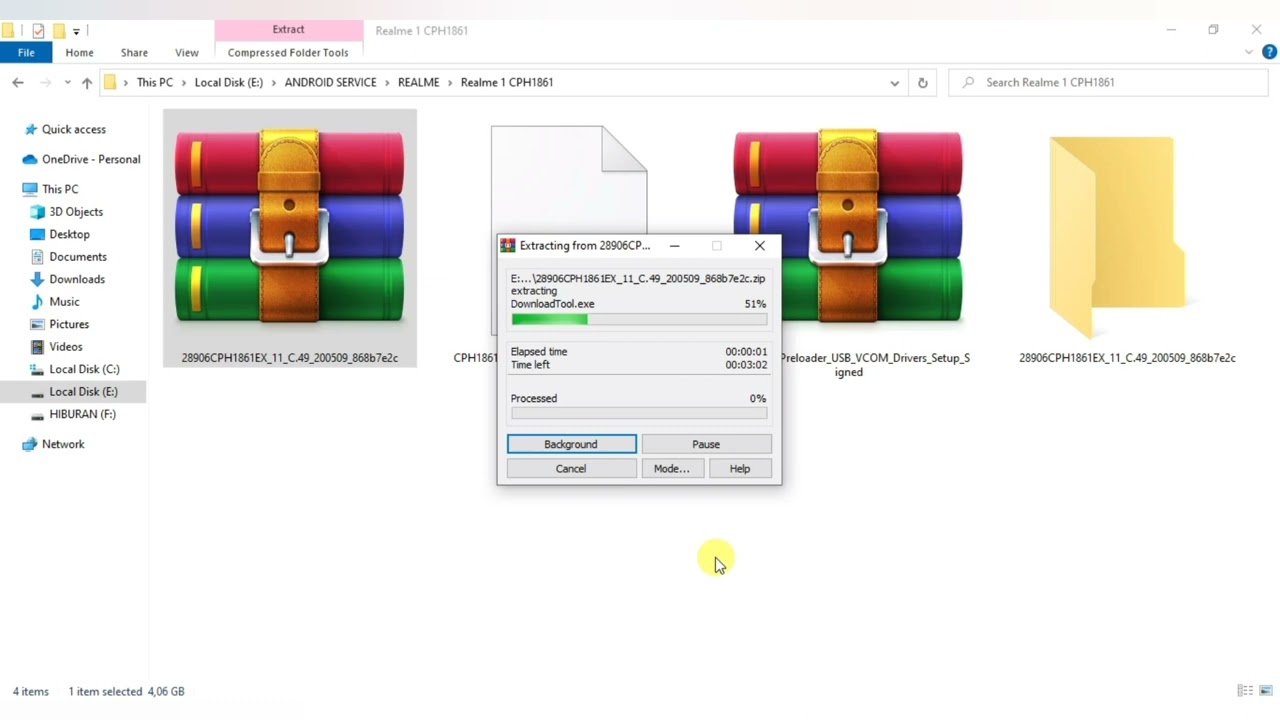Click the Back navigation arrow
1280x720 pixels.
(x=18, y=83)
